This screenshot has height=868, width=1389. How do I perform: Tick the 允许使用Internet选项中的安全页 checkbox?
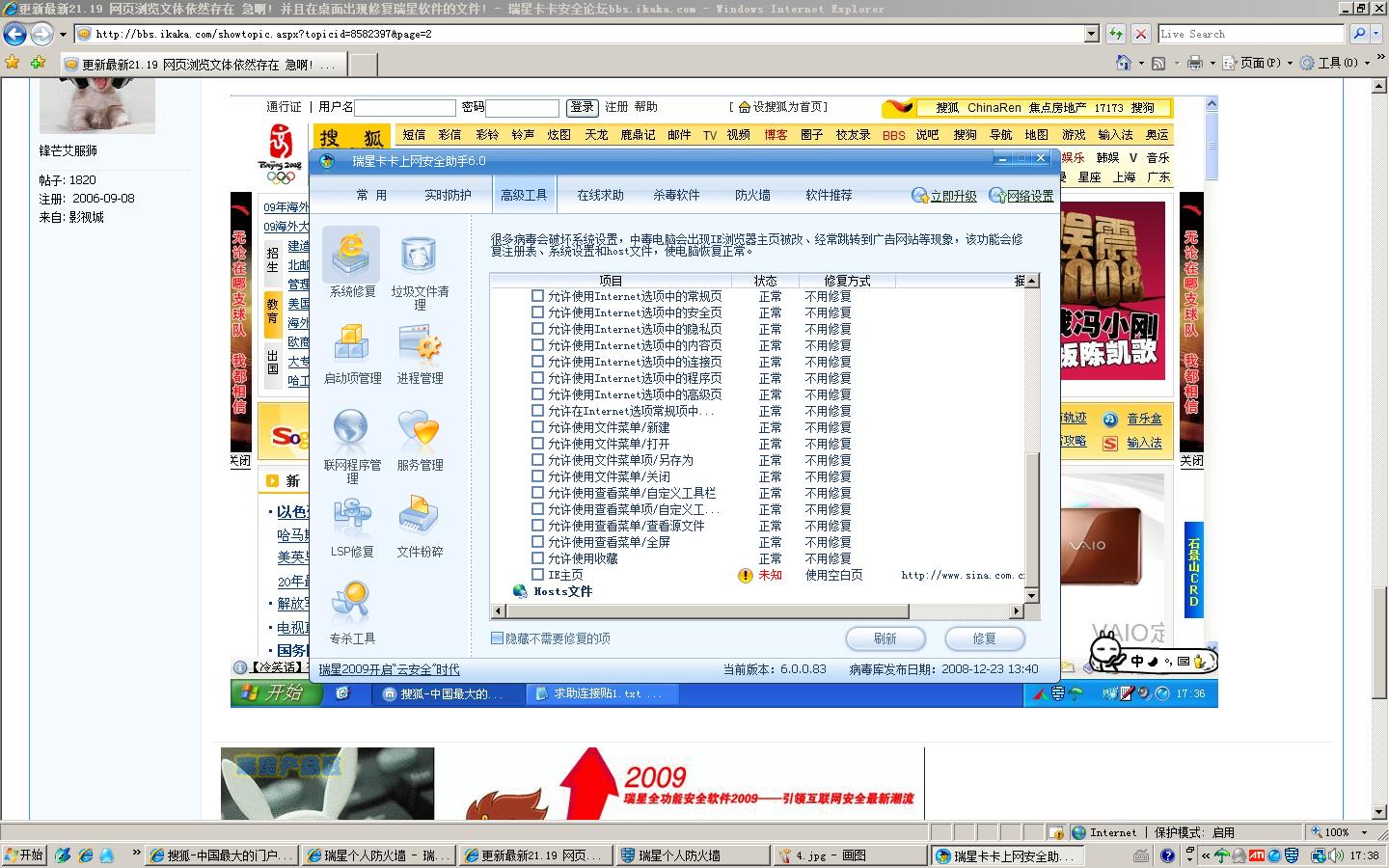click(x=538, y=312)
